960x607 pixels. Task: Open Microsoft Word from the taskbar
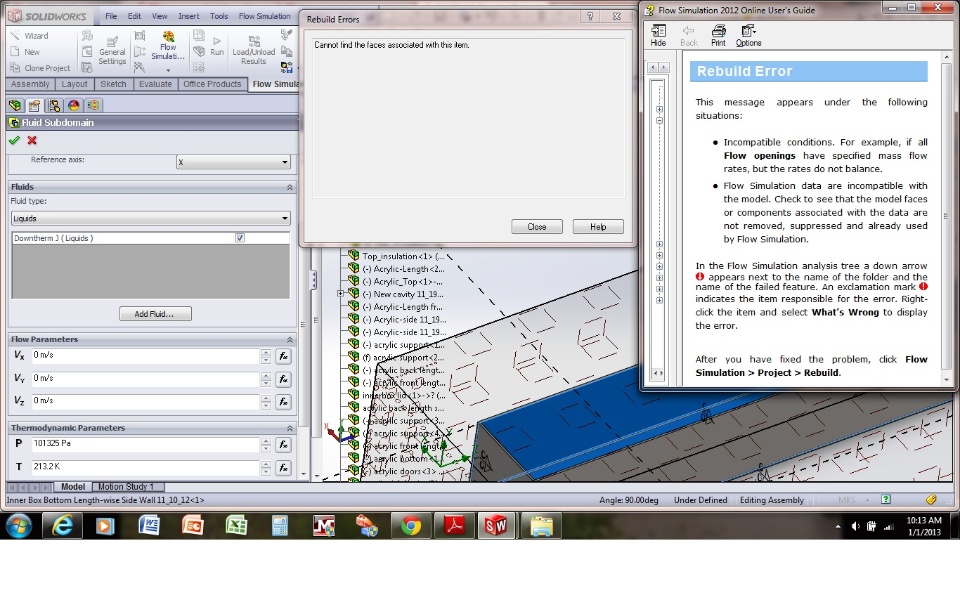click(x=149, y=526)
